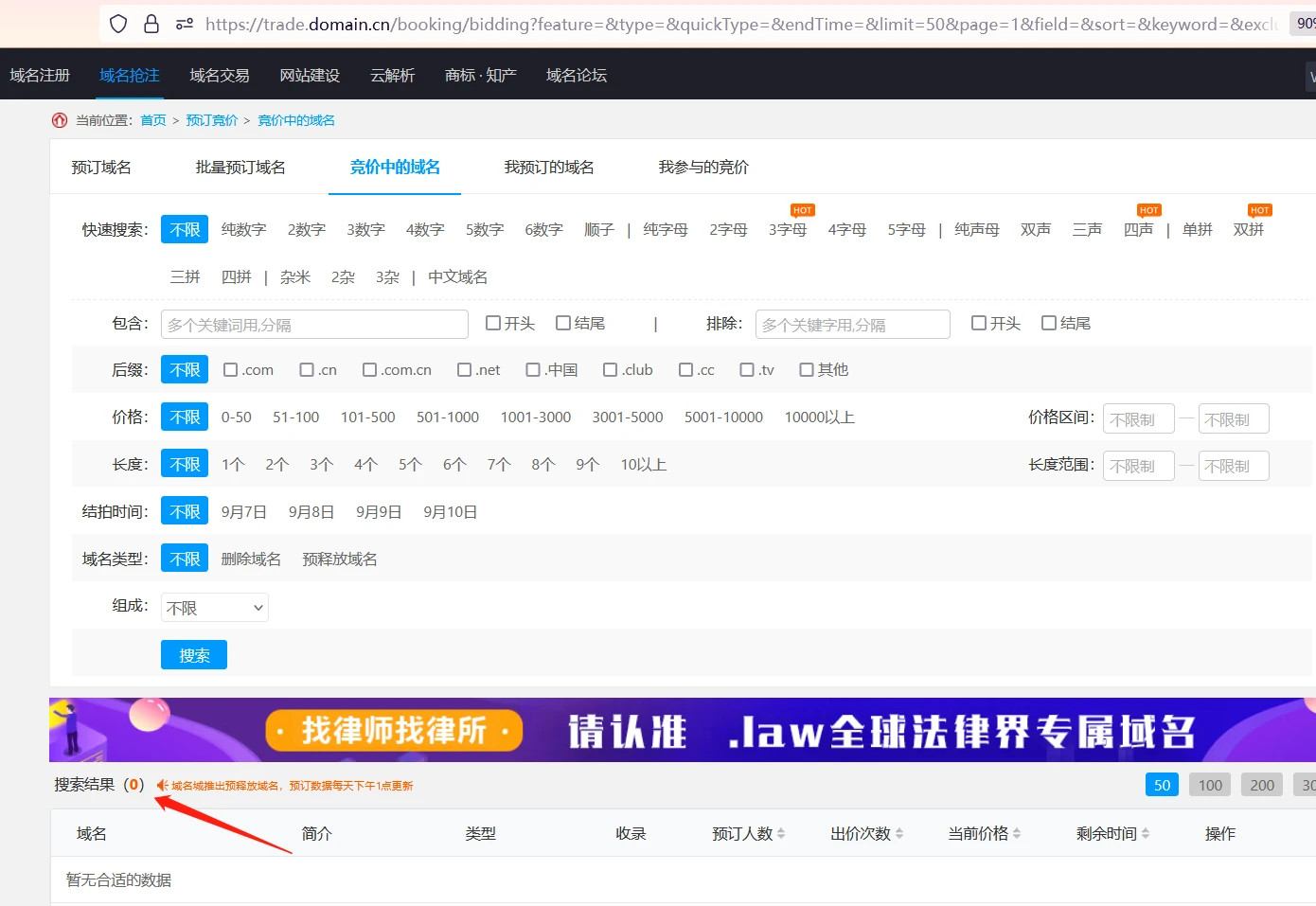Sort by 预订人数 column arrows
This screenshot has height=906, width=1316.
point(781,834)
